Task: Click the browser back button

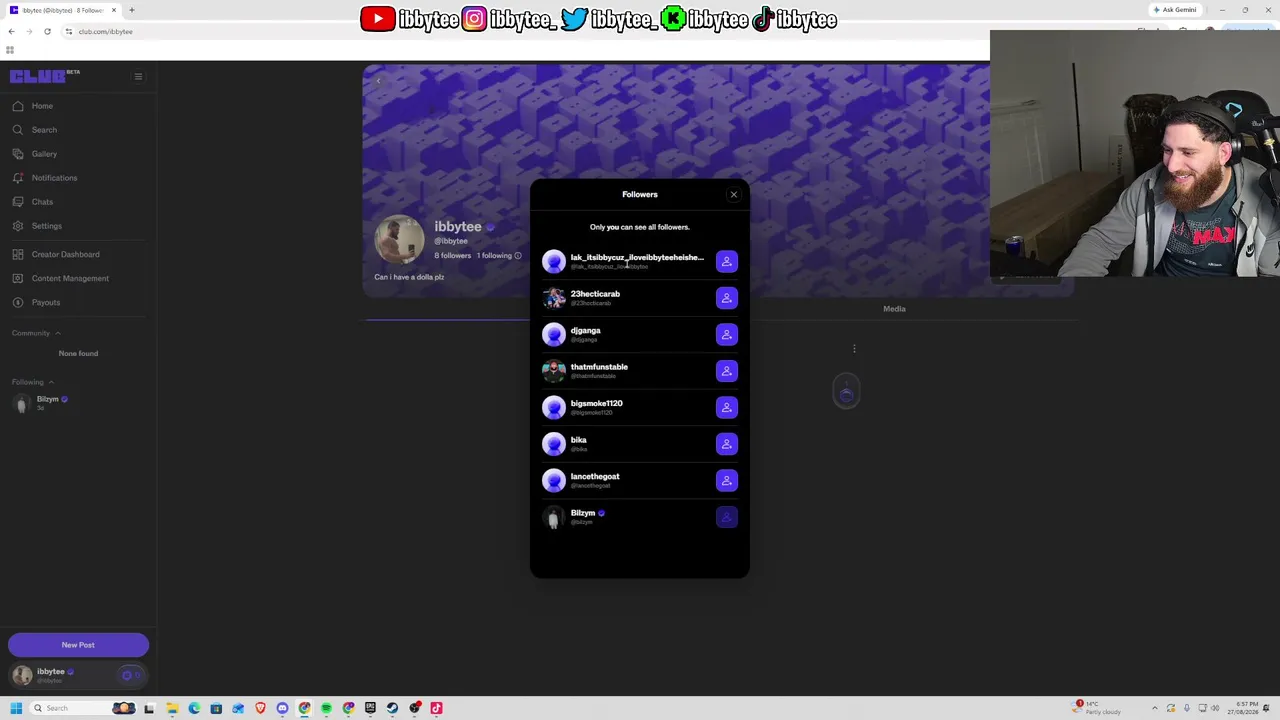Action: [x=11, y=32]
